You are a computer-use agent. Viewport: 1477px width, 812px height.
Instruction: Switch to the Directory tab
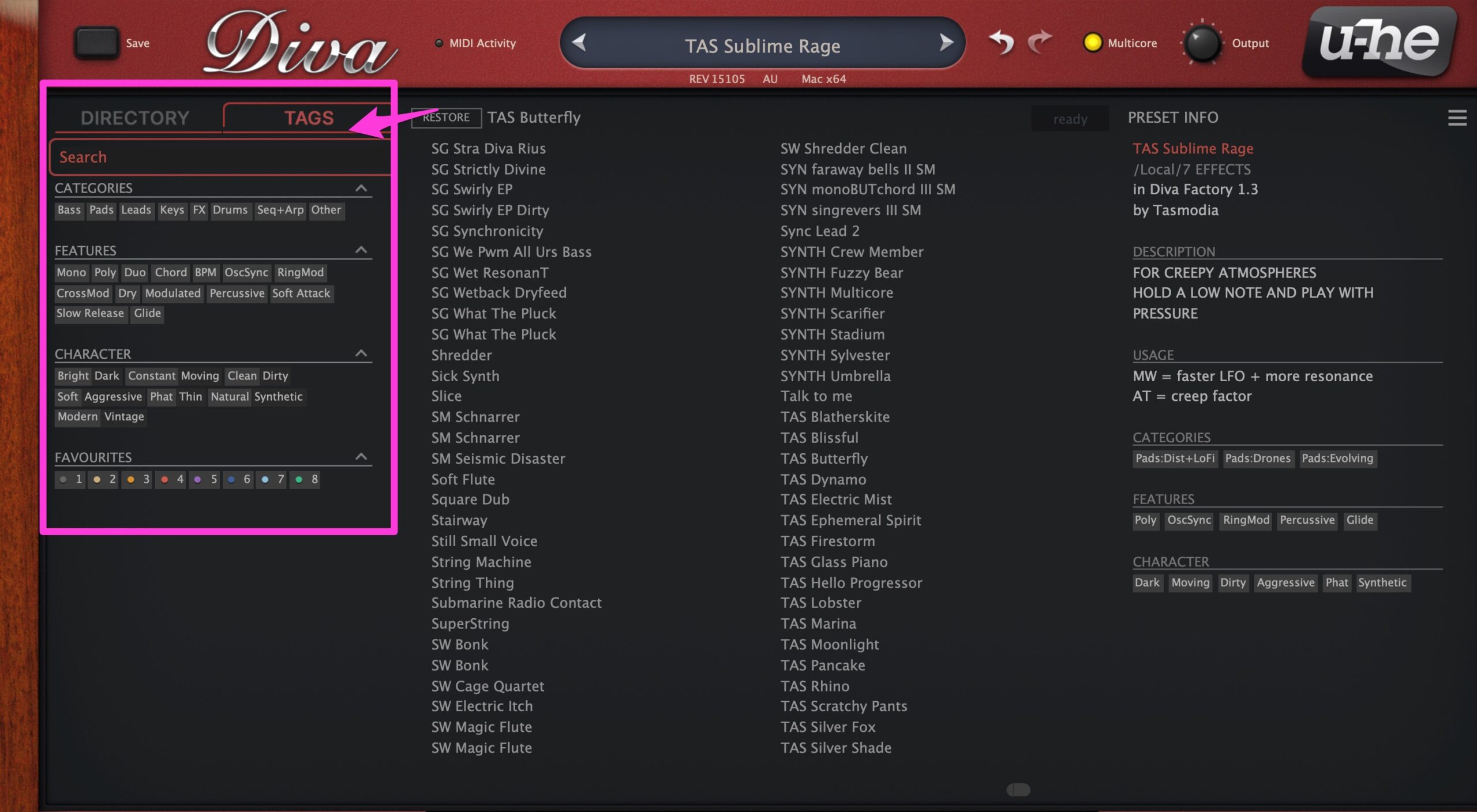[x=135, y=118]
